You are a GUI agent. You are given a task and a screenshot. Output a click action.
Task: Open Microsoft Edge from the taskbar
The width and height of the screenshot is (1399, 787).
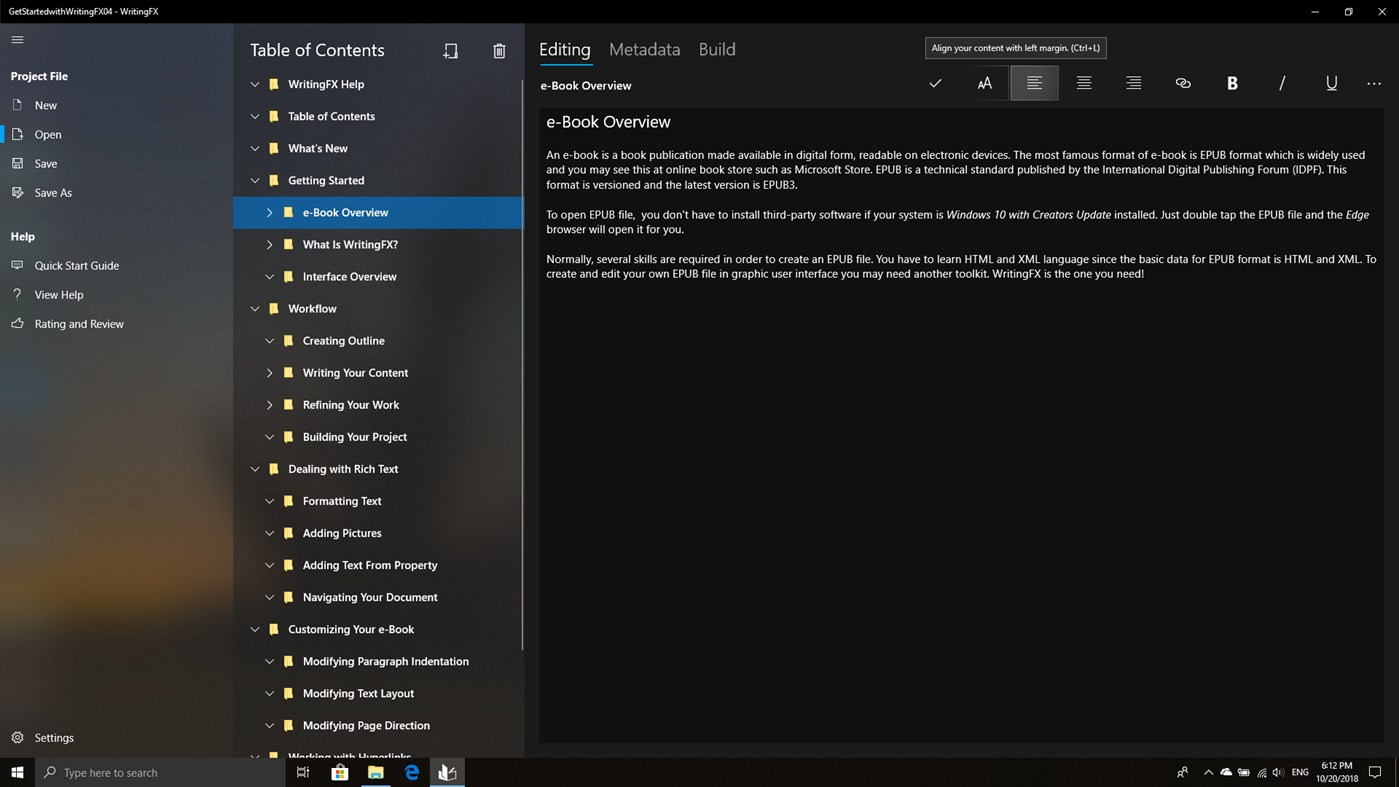pyautogui.click(x=411, y=772)
